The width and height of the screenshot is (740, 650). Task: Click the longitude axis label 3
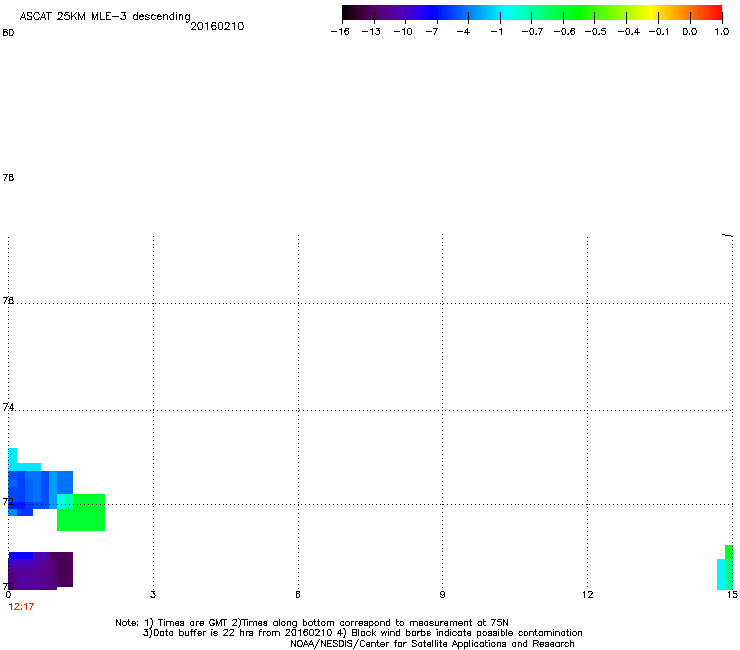point(153,595)
